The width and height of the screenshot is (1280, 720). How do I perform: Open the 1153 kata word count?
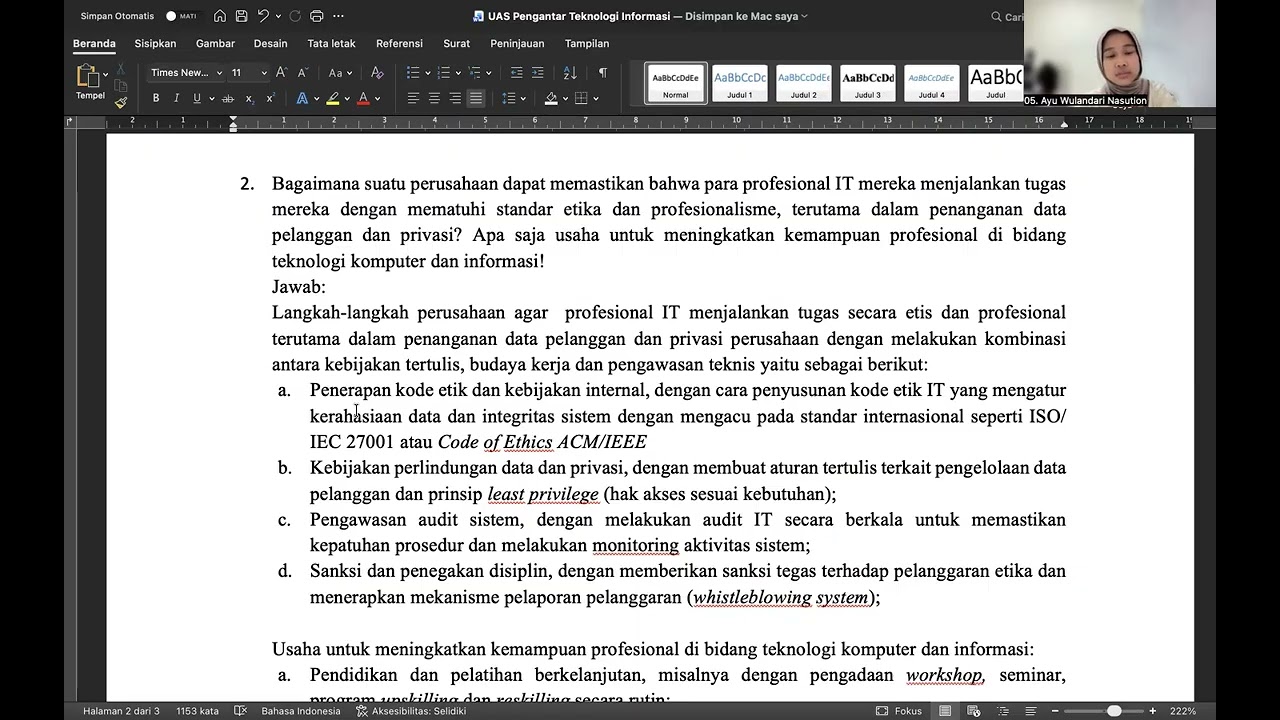click(x=197, y=711)
